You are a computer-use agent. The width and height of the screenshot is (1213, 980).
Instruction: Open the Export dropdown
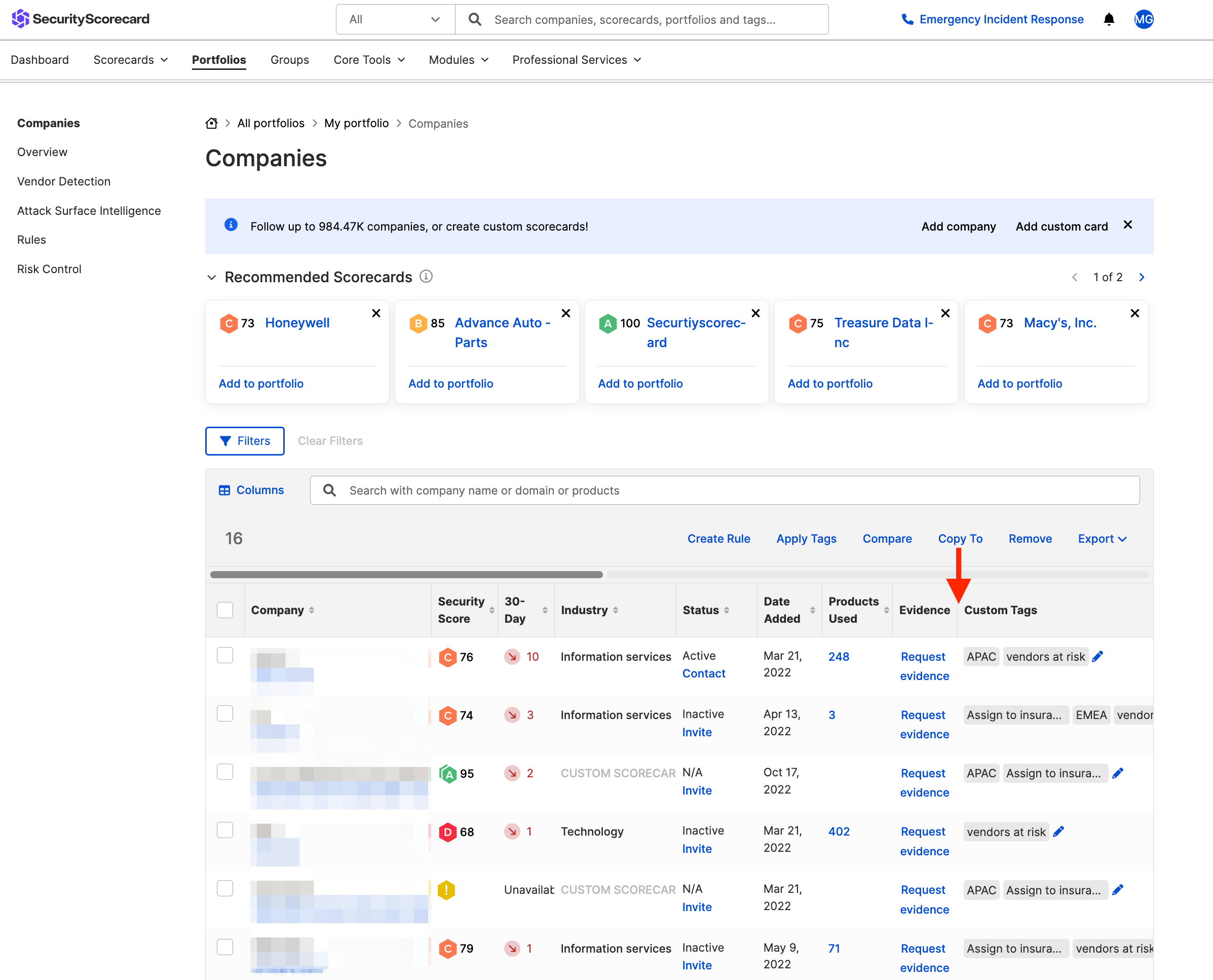coord(1102,539)
